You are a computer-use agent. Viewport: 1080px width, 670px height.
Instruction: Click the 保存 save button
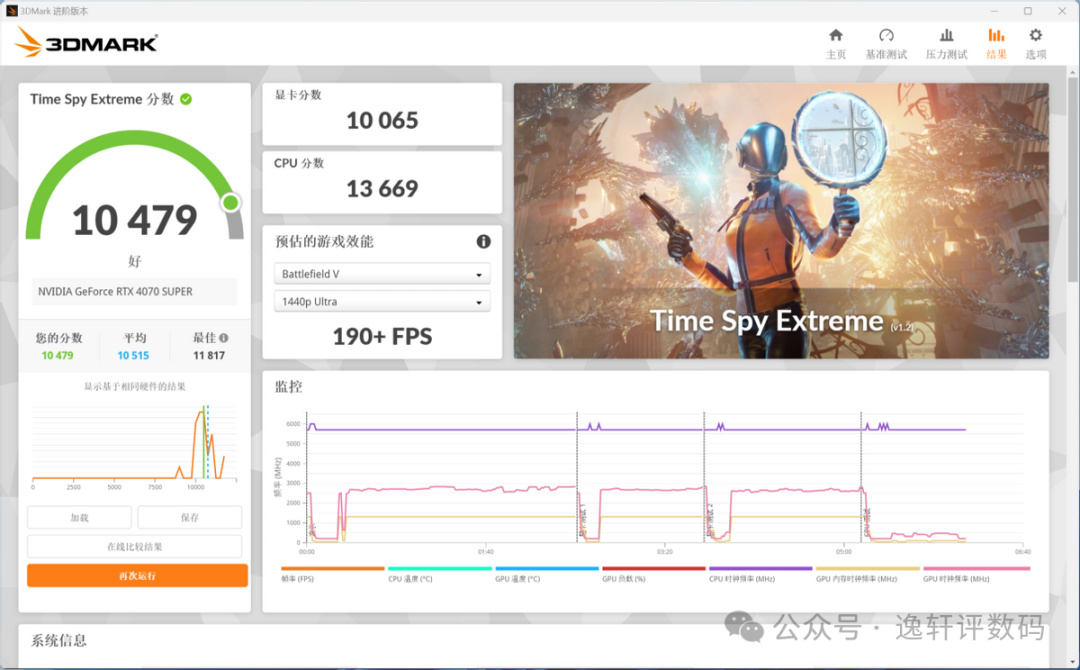click(x=189, y=517)
